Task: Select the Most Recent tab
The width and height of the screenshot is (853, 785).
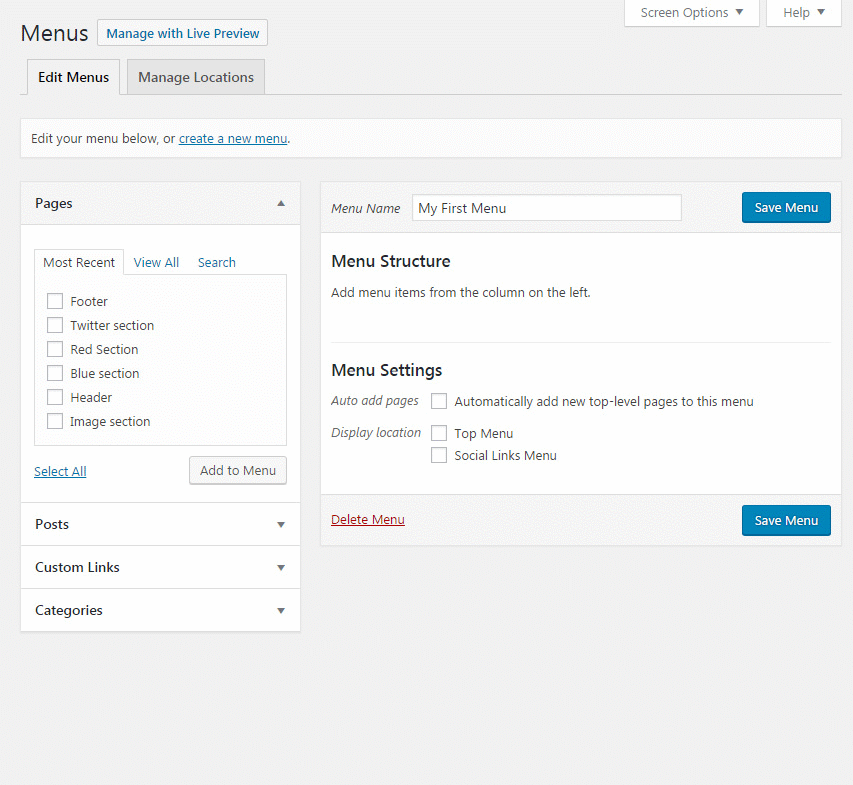Action: [x=79, y=262]
